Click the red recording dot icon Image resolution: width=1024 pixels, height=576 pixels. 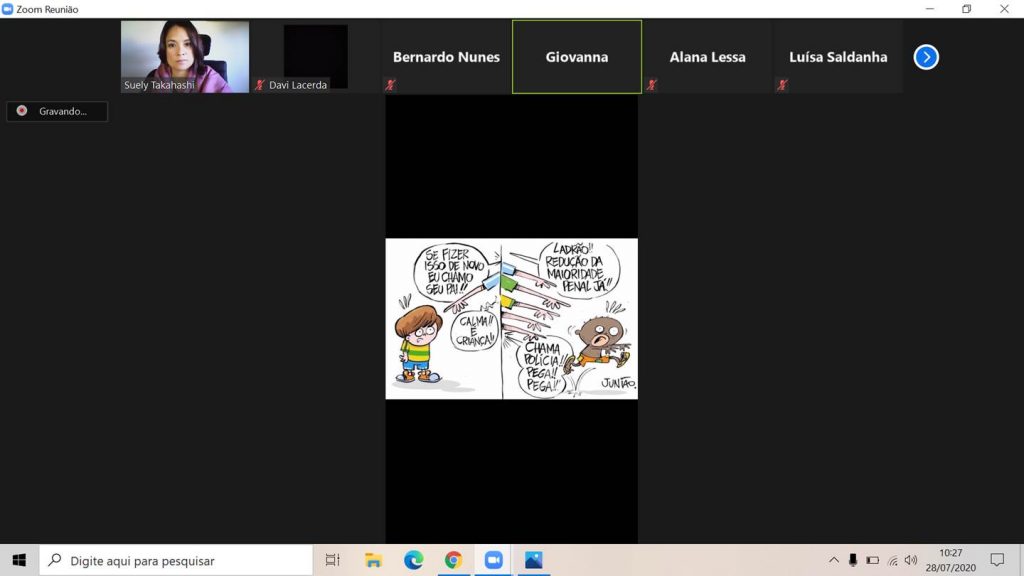(22, 111)
